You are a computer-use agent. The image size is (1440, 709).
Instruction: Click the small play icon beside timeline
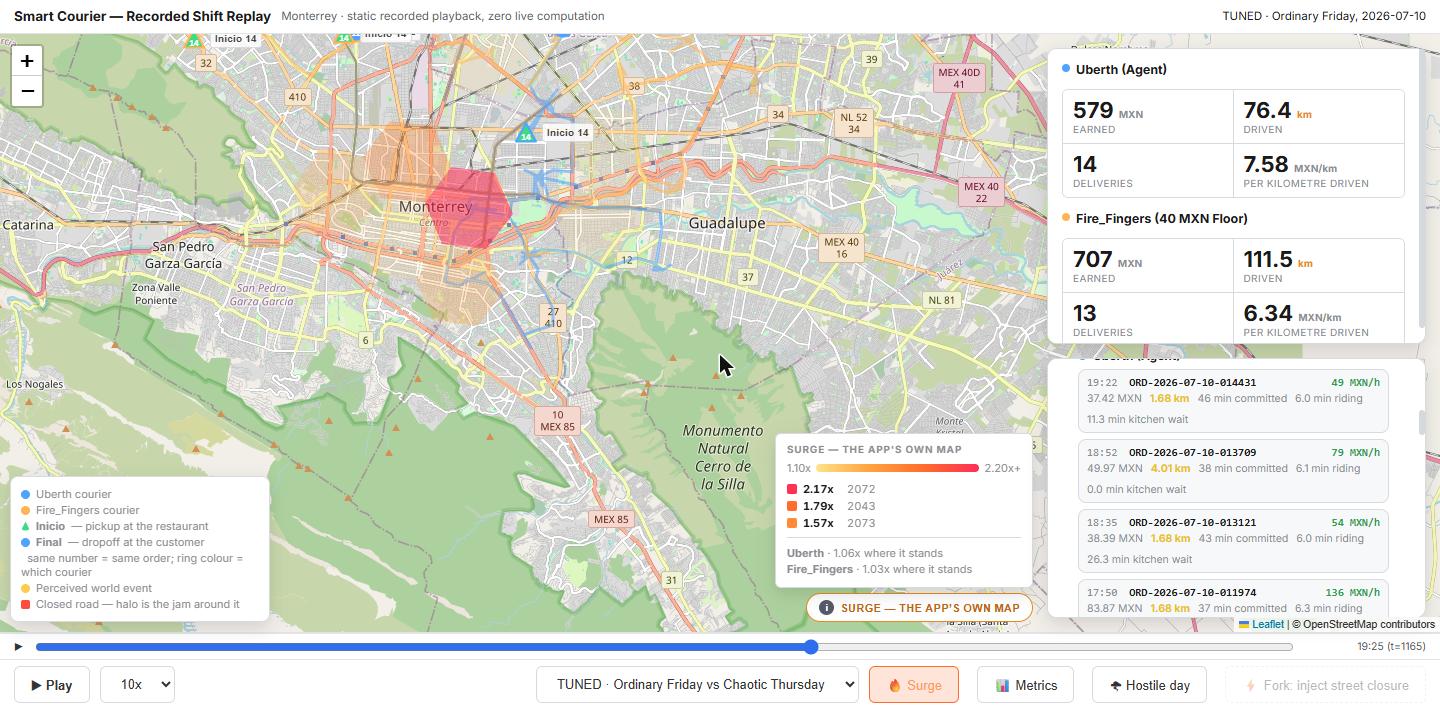click(x=18, y=647)
